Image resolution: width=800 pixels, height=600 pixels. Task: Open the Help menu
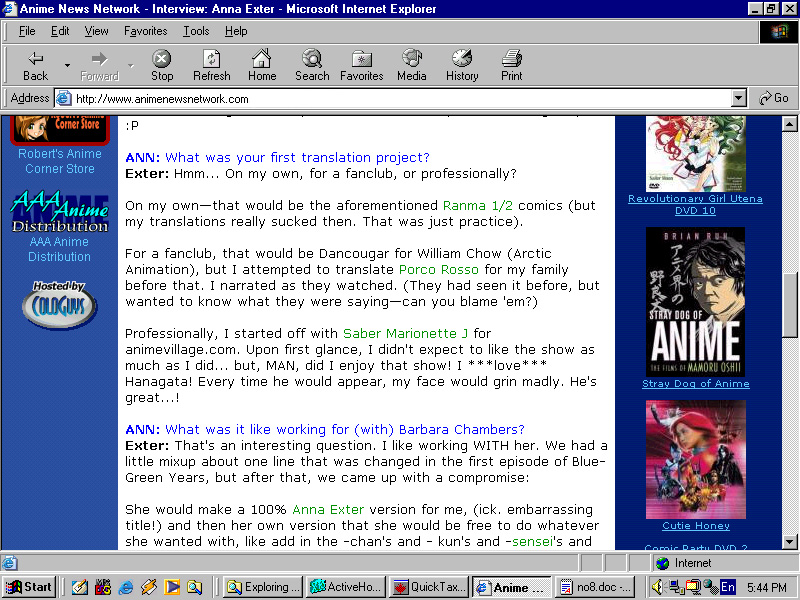coord(236,31)
